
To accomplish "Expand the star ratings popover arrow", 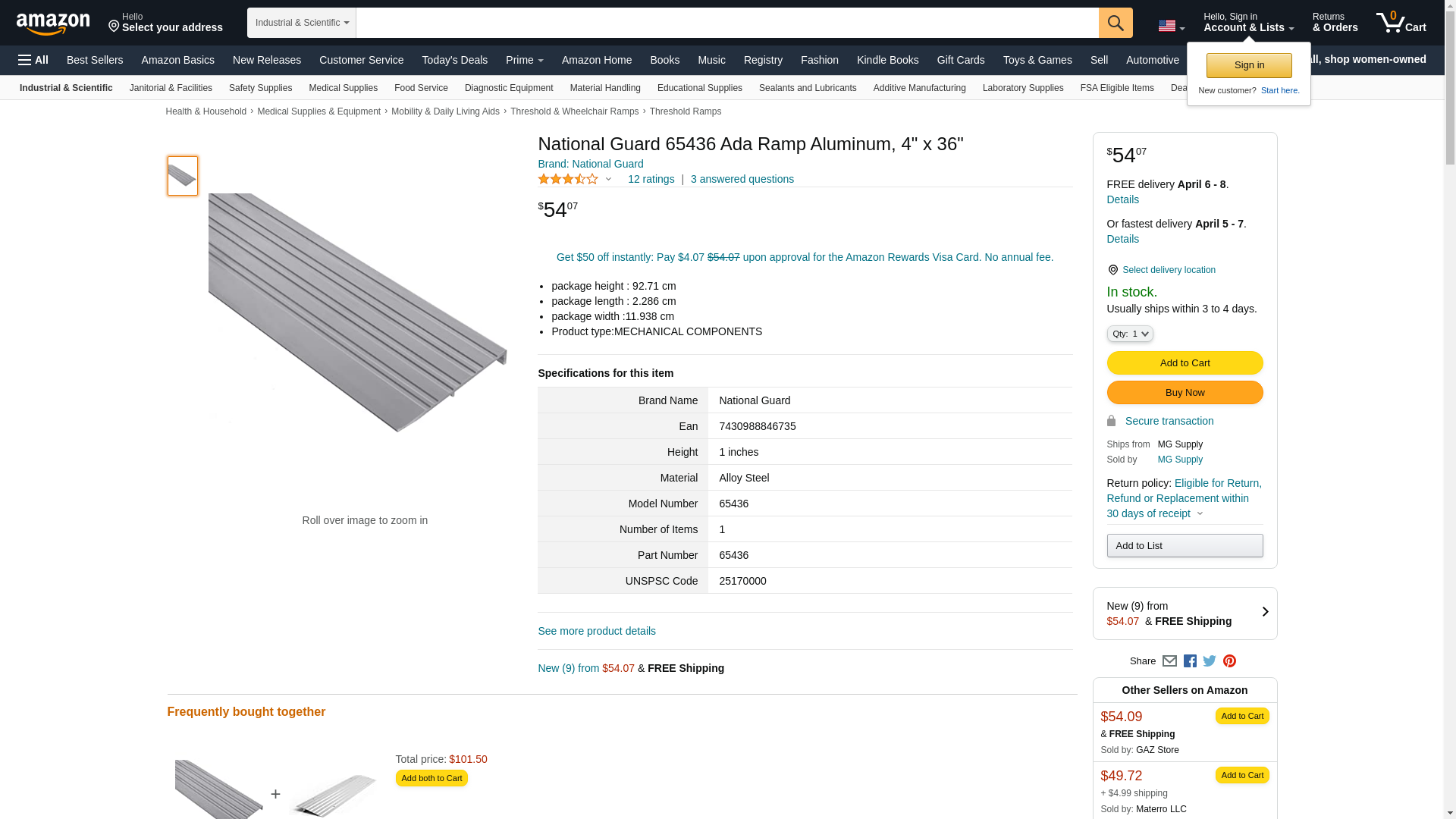I will coord(608,180).
